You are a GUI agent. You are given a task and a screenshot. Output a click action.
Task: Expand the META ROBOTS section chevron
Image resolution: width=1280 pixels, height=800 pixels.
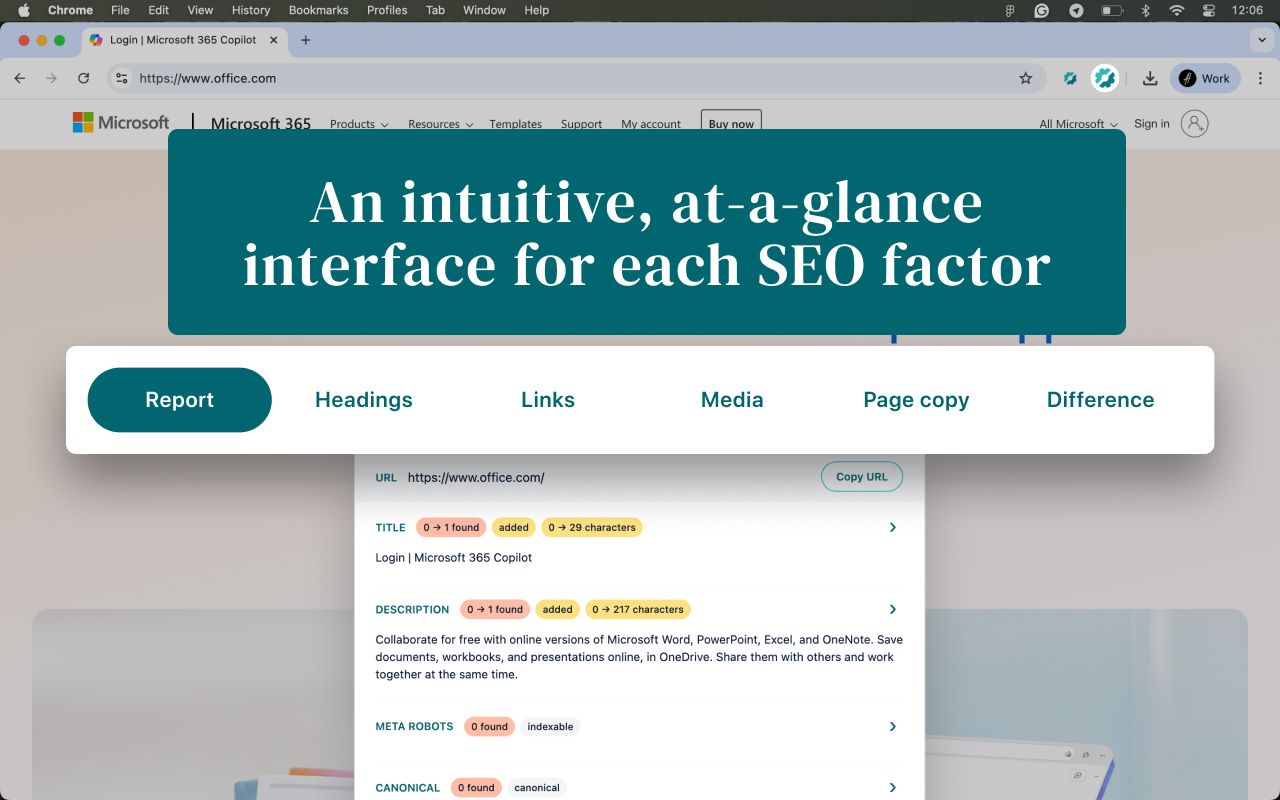(893, 726)
